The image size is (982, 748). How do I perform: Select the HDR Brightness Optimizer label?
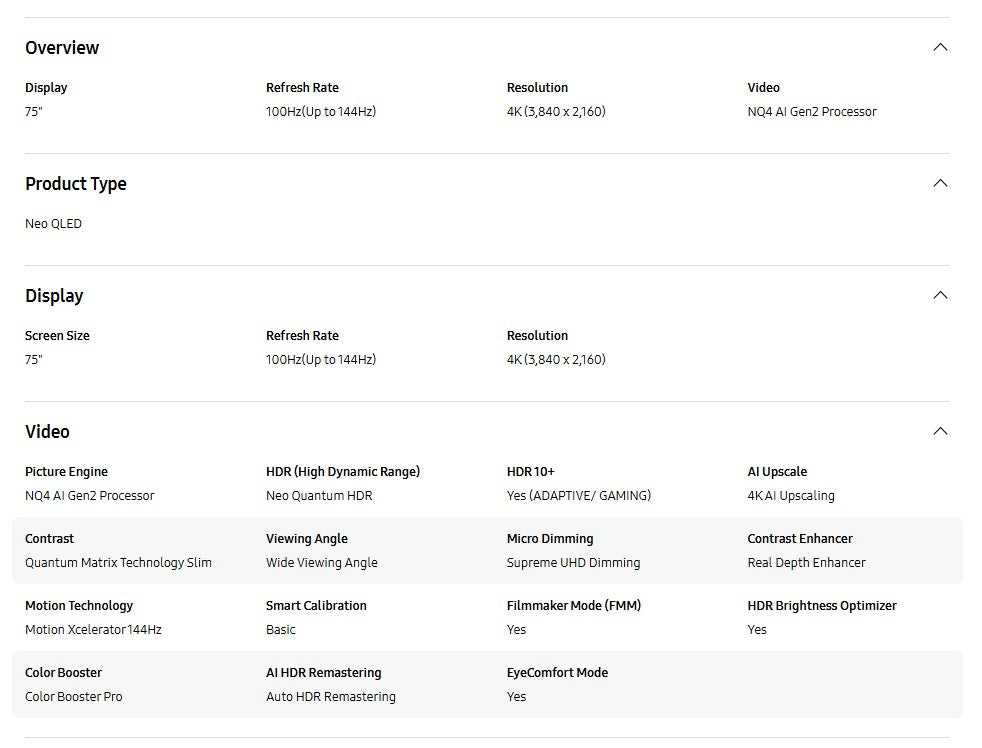point(822,606)
